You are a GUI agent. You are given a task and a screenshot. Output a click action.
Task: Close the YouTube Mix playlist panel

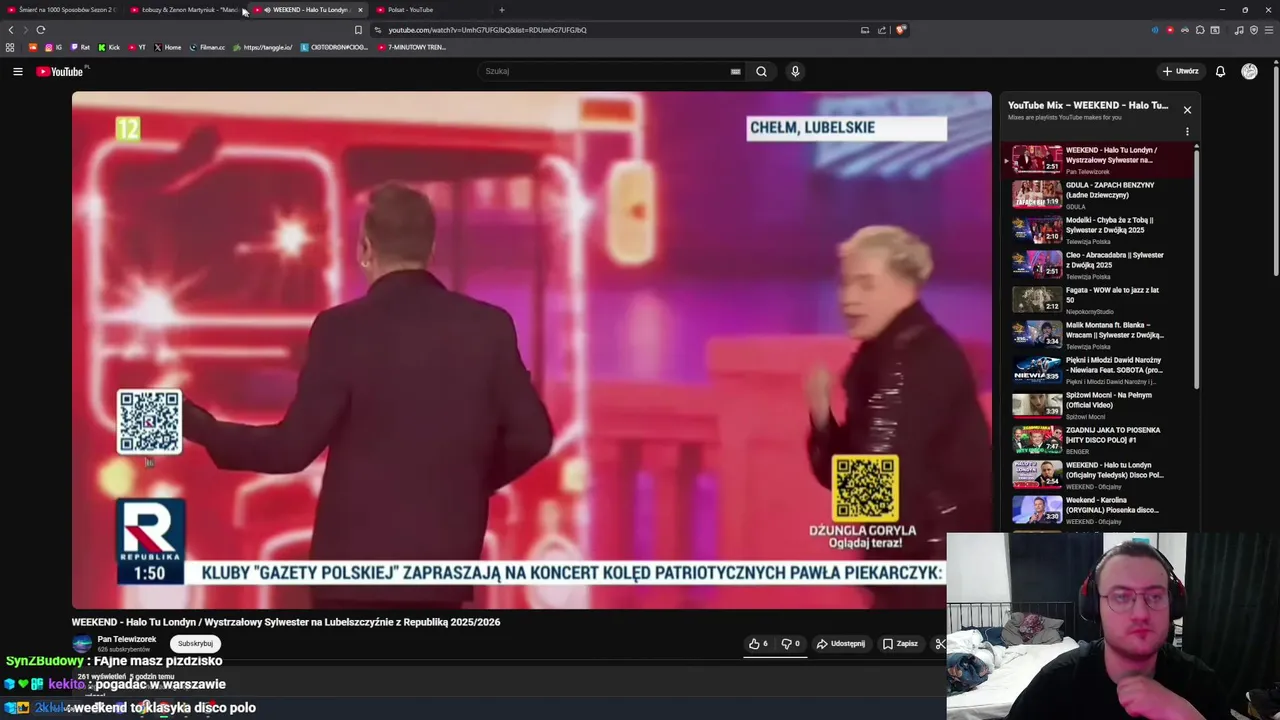pyautogui.click(x=1187, y=110)
